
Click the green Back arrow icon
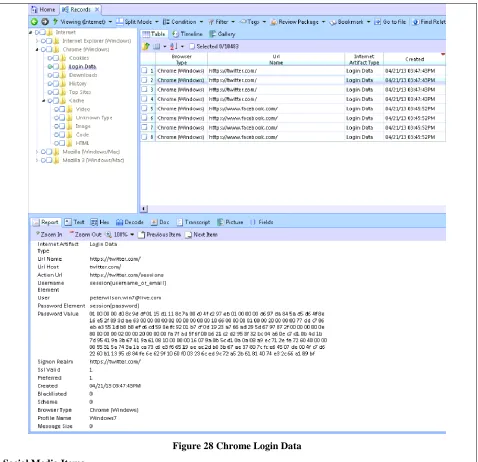pyautogui.click(x=34, y=22)
